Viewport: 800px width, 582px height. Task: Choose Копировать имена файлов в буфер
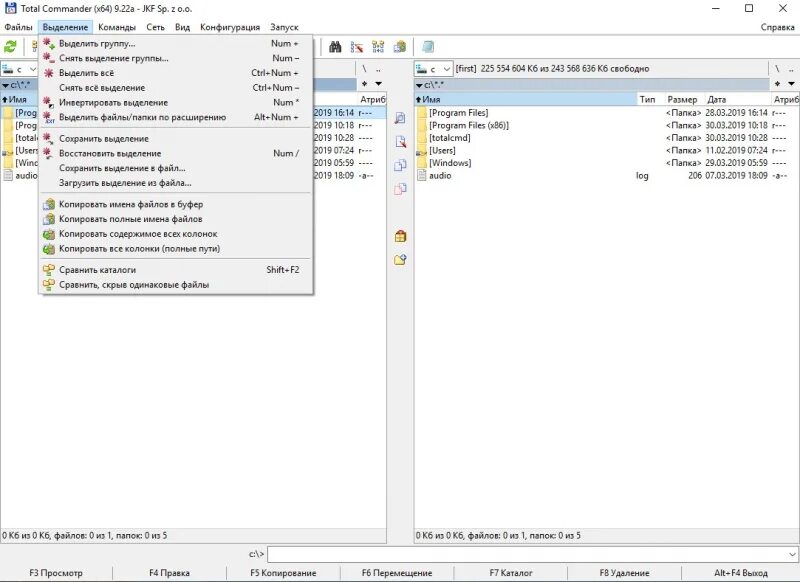[176, 205]
